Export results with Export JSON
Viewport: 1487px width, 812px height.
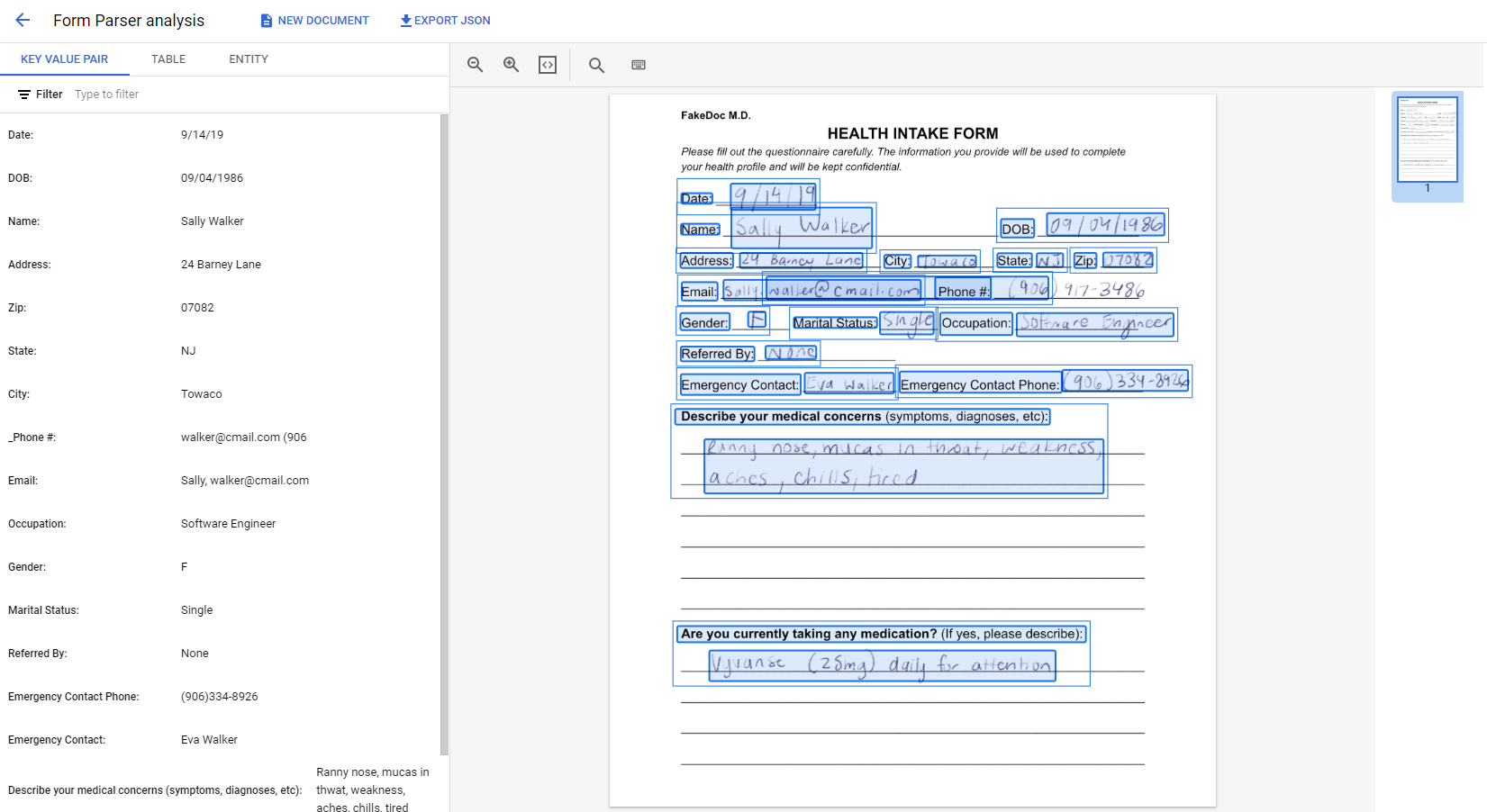click(x=445, y=21)
